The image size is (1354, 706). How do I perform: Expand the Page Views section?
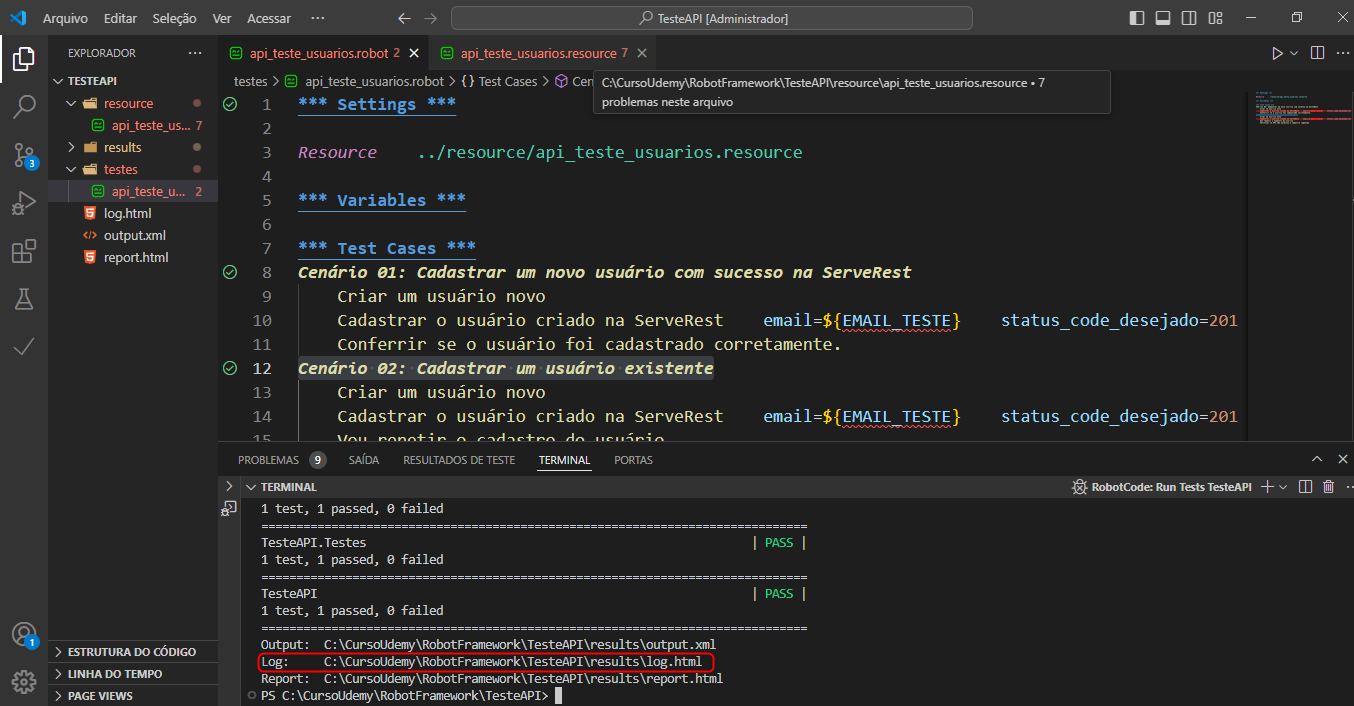133,695
